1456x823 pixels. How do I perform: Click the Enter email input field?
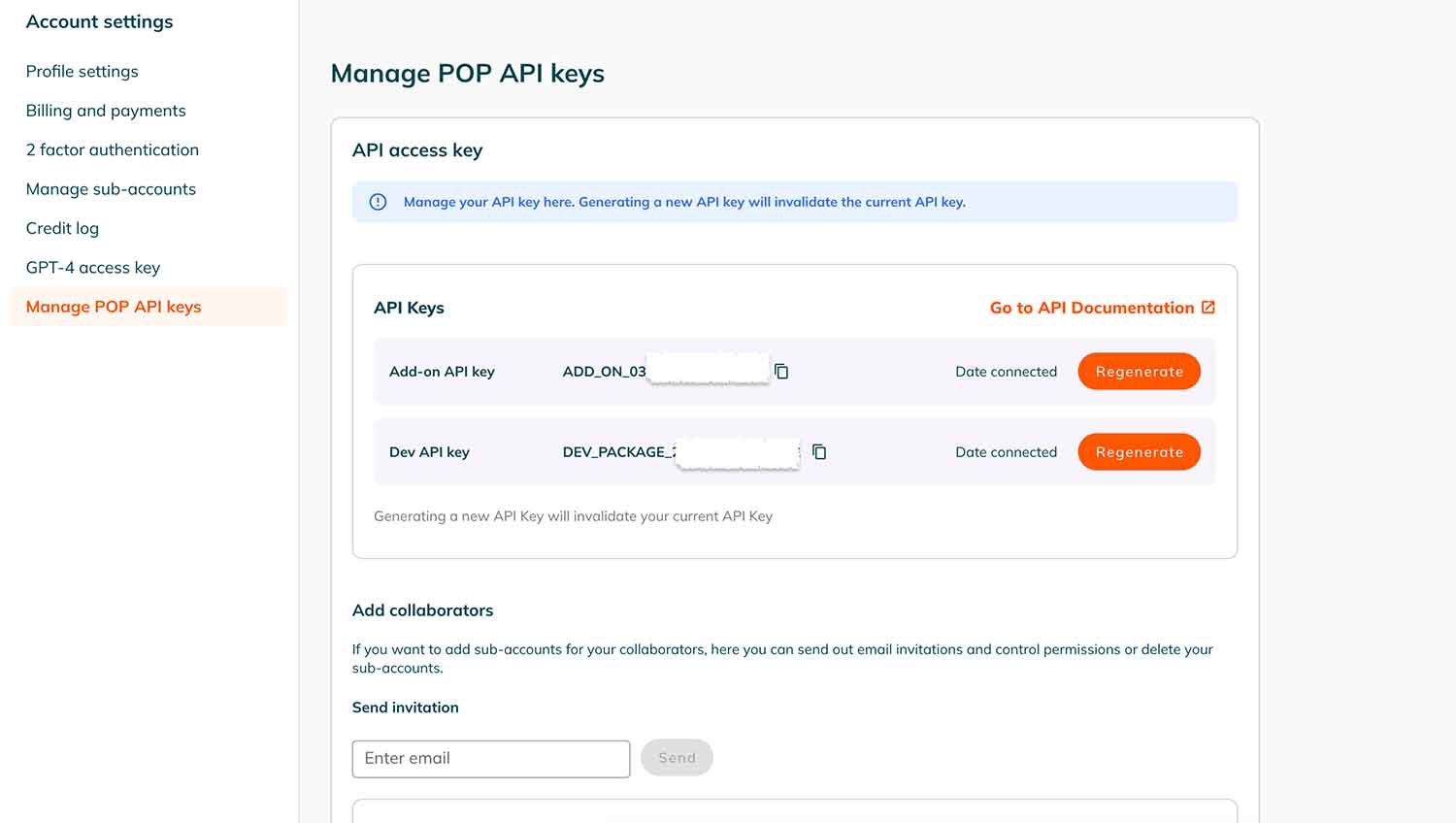point(490,758)
